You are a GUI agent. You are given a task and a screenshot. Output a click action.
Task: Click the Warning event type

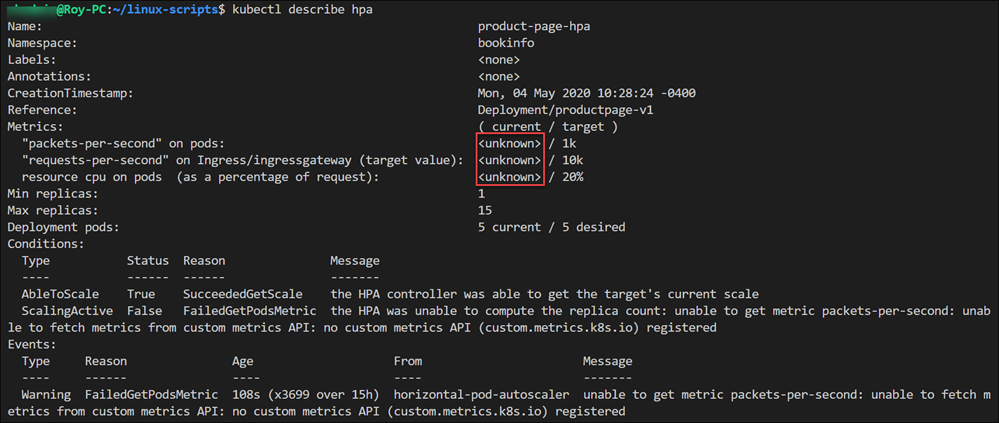tap(46, 395)
